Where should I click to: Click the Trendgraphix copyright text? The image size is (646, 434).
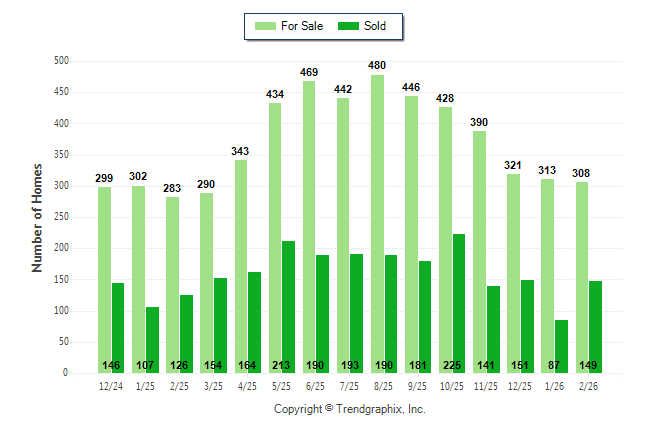[350, 409]
